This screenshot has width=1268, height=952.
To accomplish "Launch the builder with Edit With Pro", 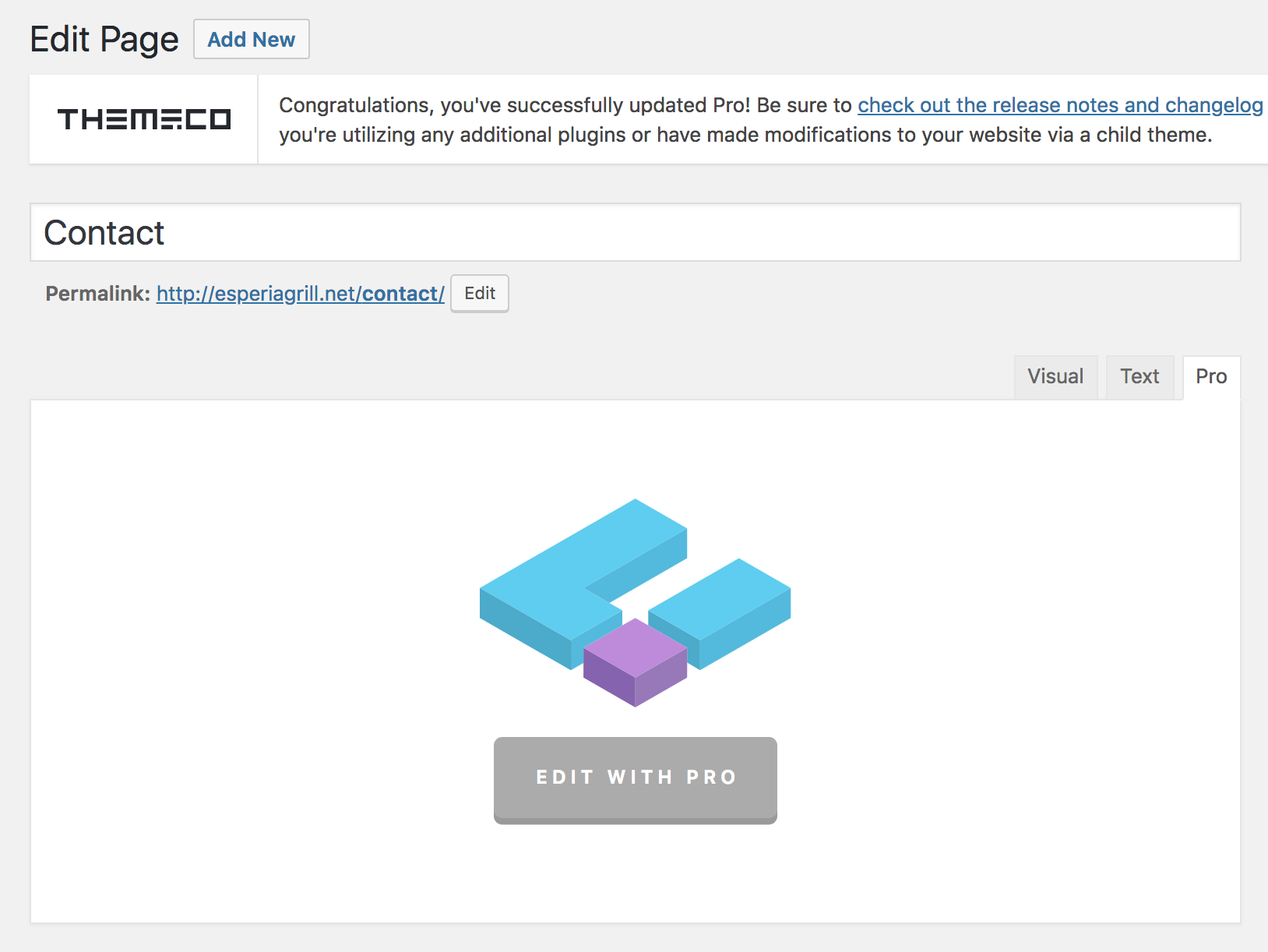I will tap(636, 780).
